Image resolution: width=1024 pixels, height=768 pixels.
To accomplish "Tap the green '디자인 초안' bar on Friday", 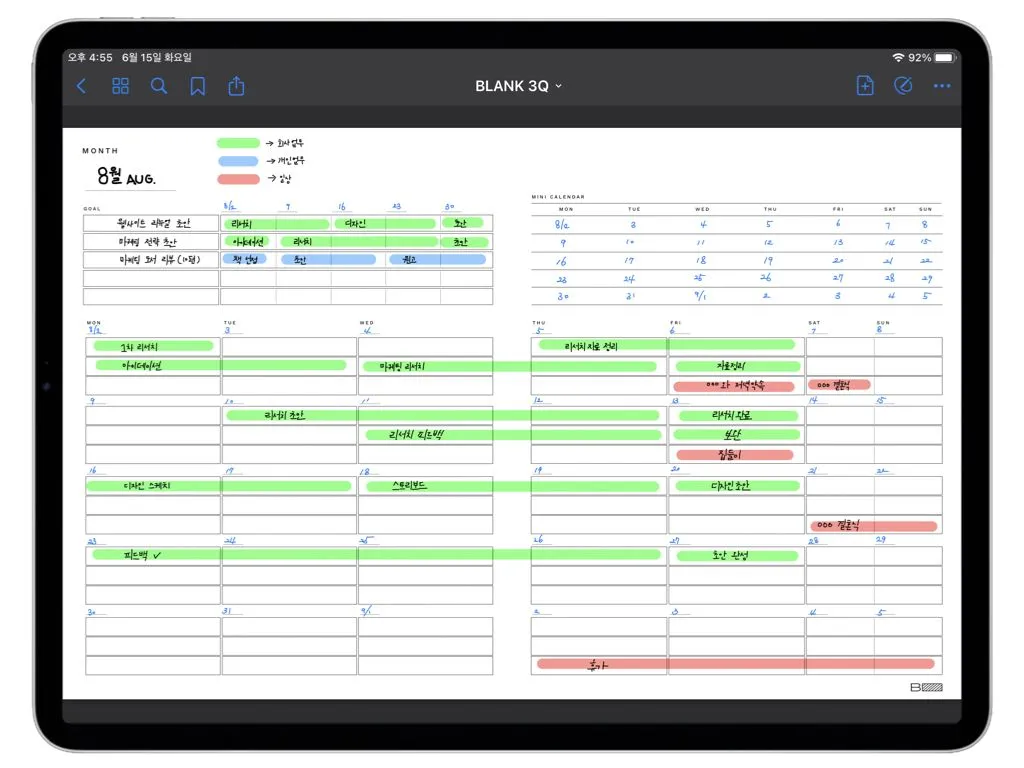I will tap(737, 486).
